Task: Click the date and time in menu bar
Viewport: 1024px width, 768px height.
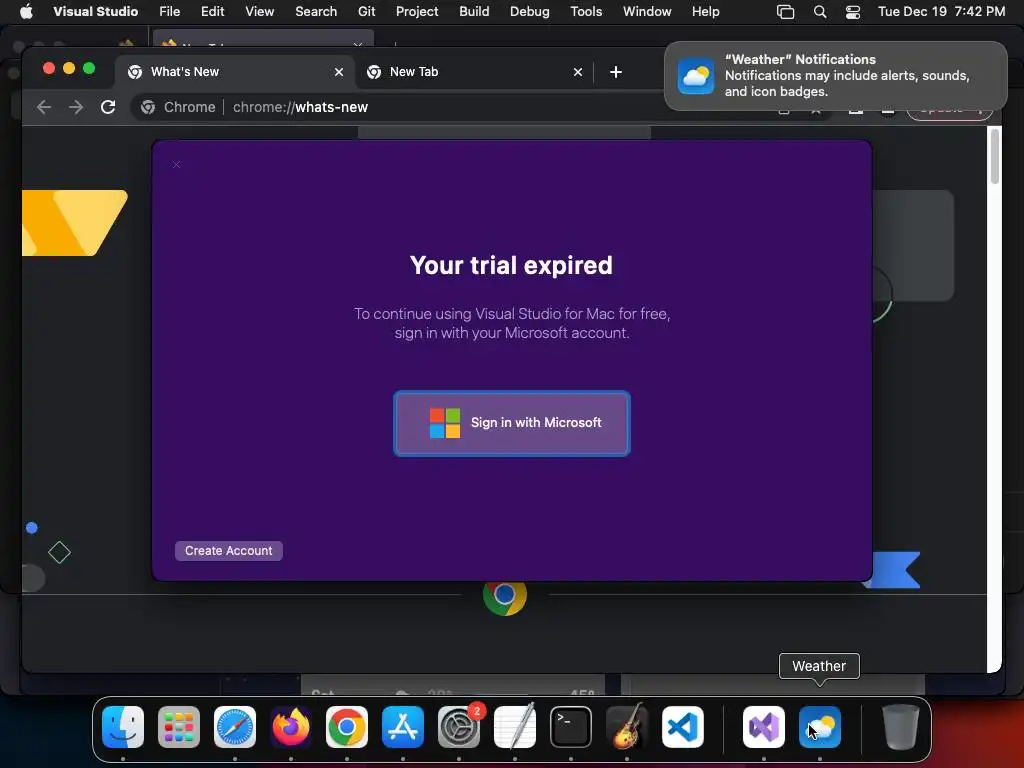Action: click(941, 11)
